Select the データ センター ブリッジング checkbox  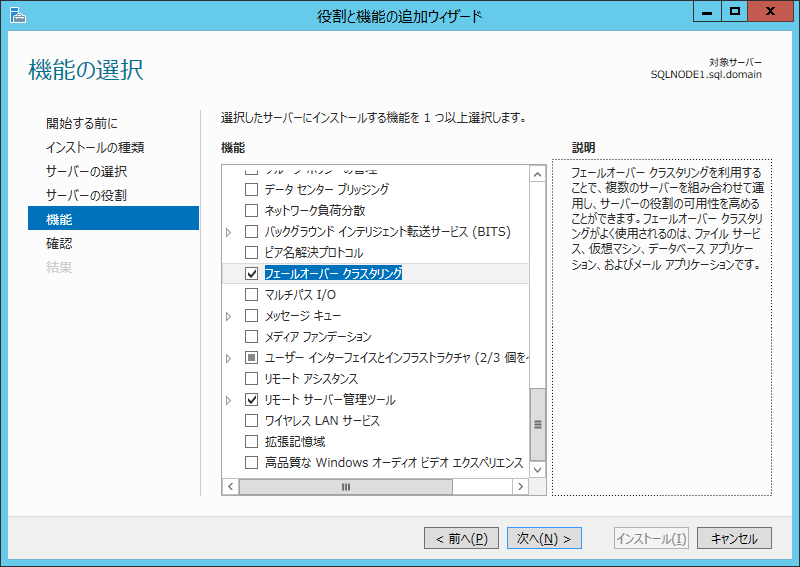pos(252,189)
